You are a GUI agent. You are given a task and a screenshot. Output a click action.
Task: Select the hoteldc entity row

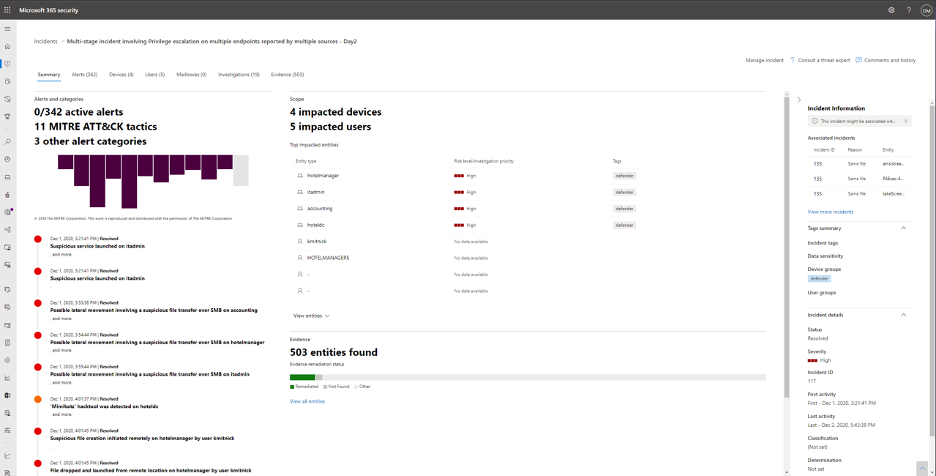point(528,225)
